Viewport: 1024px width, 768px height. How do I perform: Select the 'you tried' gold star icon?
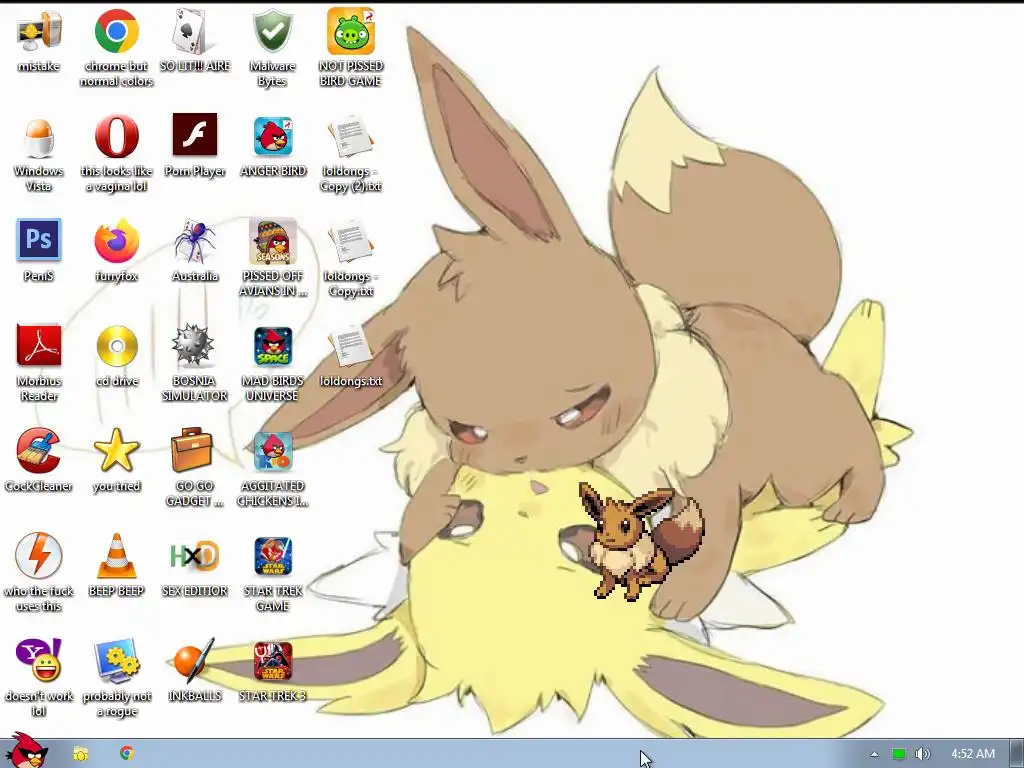(x=116, y=451)
